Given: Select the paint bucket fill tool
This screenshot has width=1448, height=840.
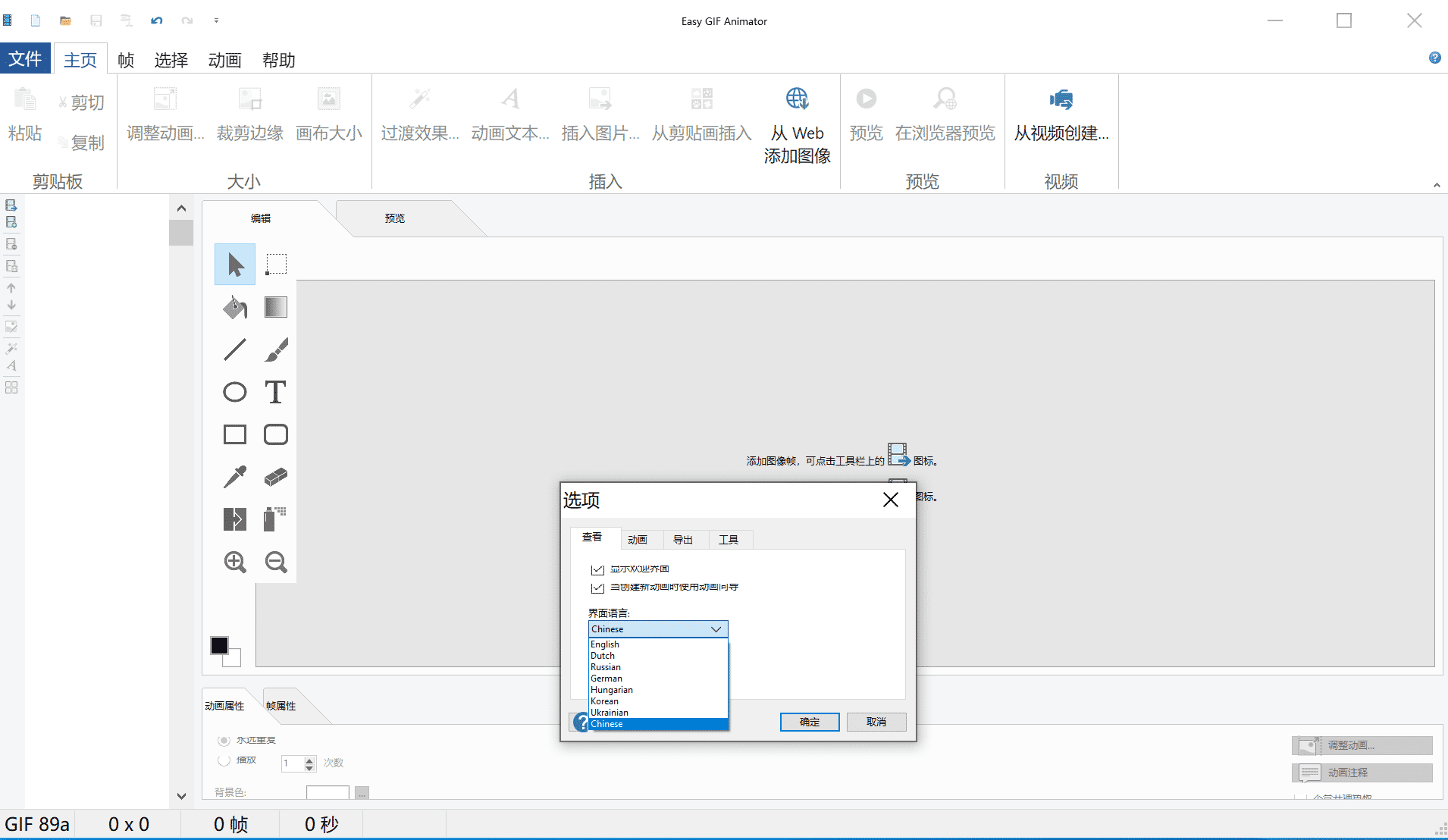Looking at the screenshot, I should [x=235, y=307].
